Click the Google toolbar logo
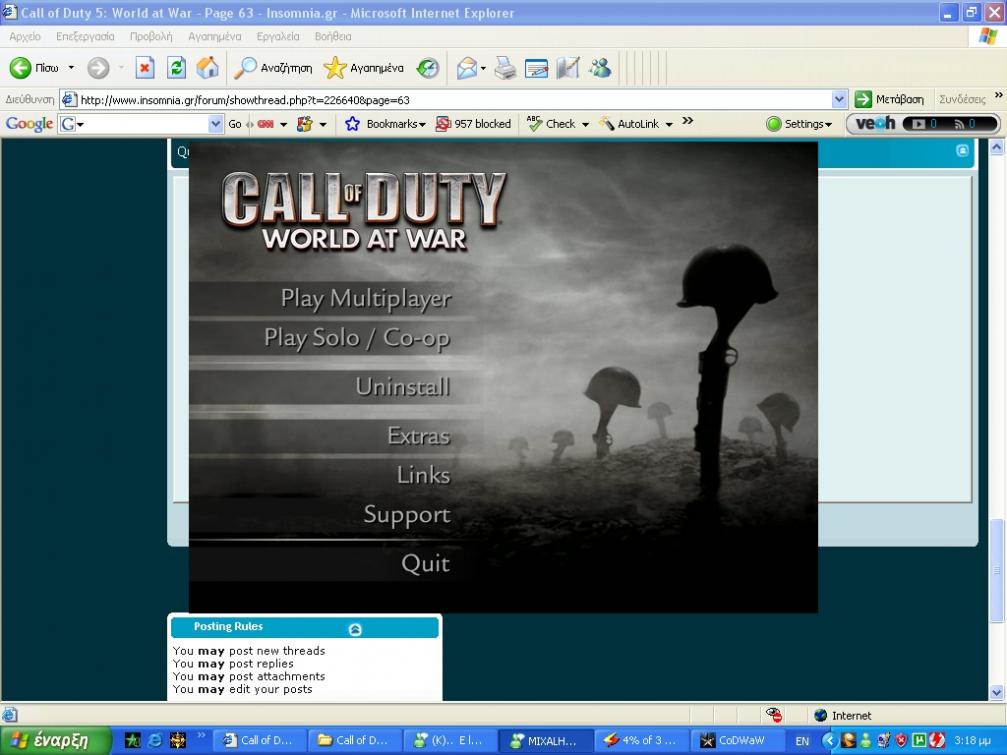 [29, 124]
